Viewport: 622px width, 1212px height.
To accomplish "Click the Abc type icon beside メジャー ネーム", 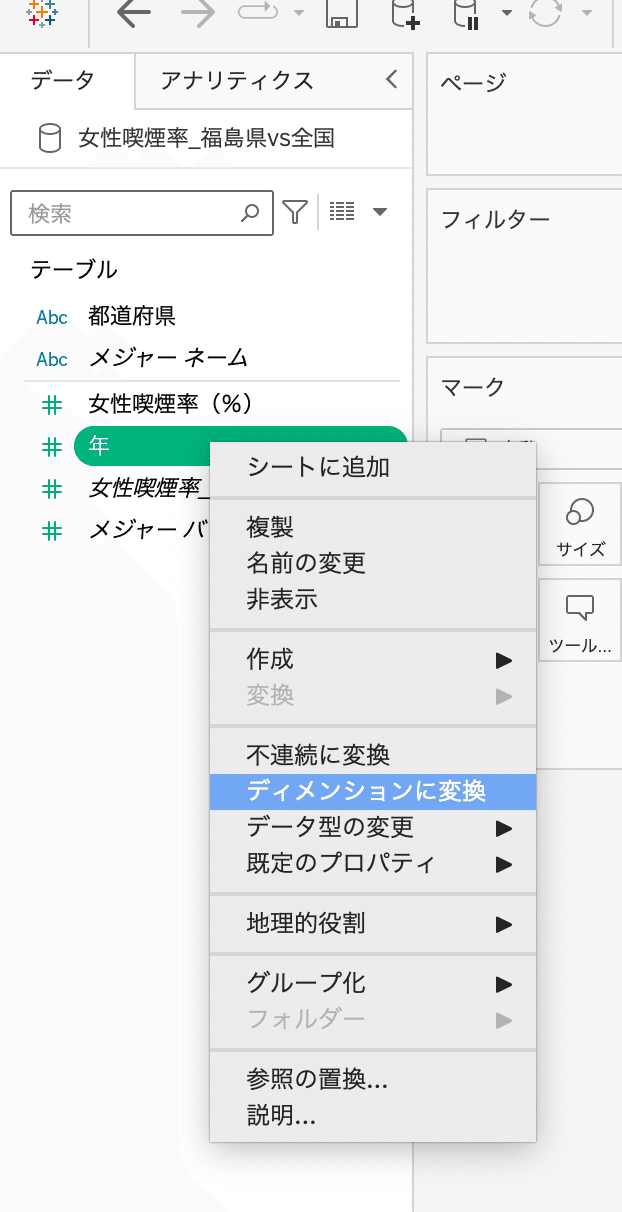I will tap(52, 359).
